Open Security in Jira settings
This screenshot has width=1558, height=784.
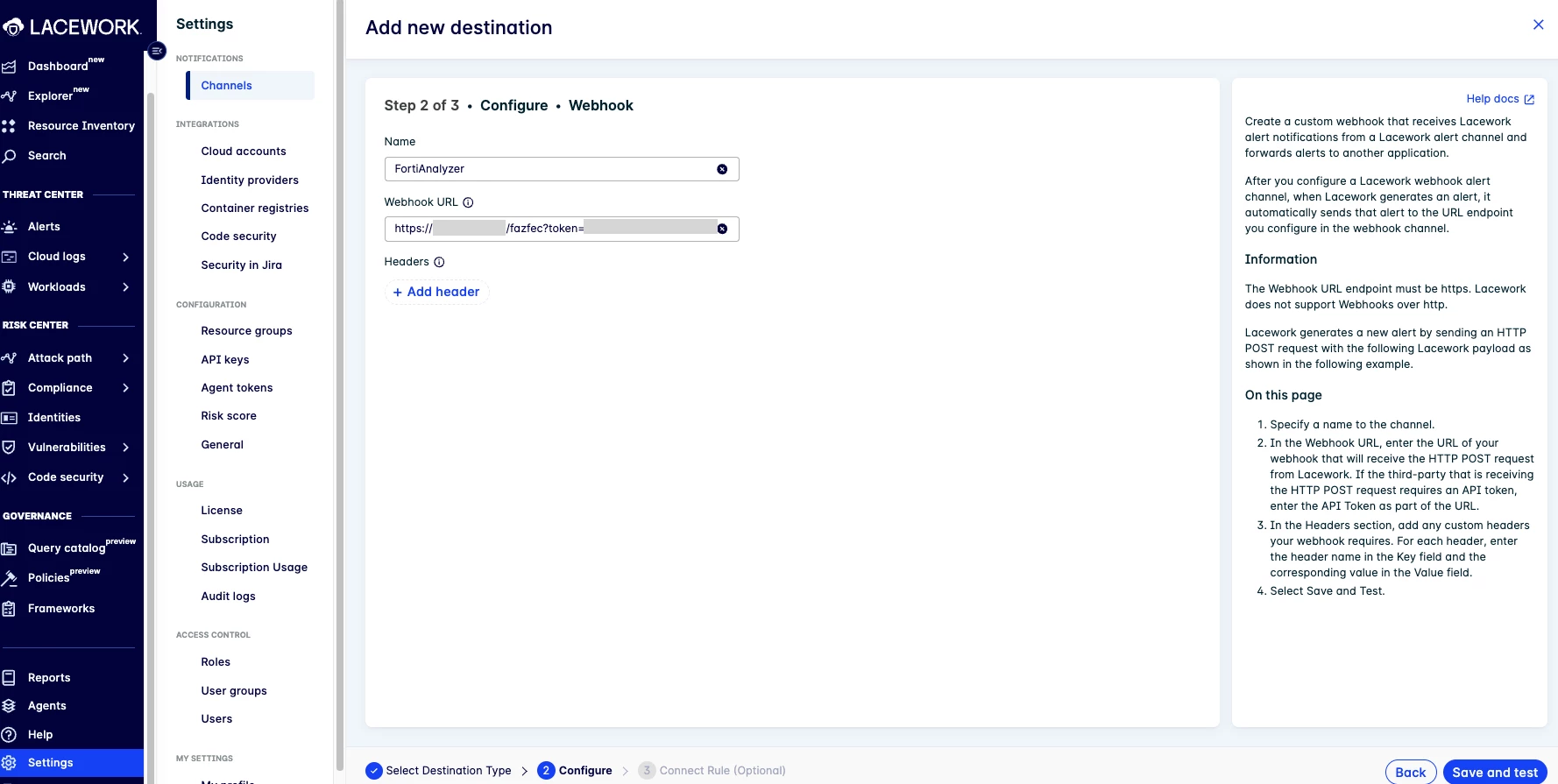pos(242,265)
